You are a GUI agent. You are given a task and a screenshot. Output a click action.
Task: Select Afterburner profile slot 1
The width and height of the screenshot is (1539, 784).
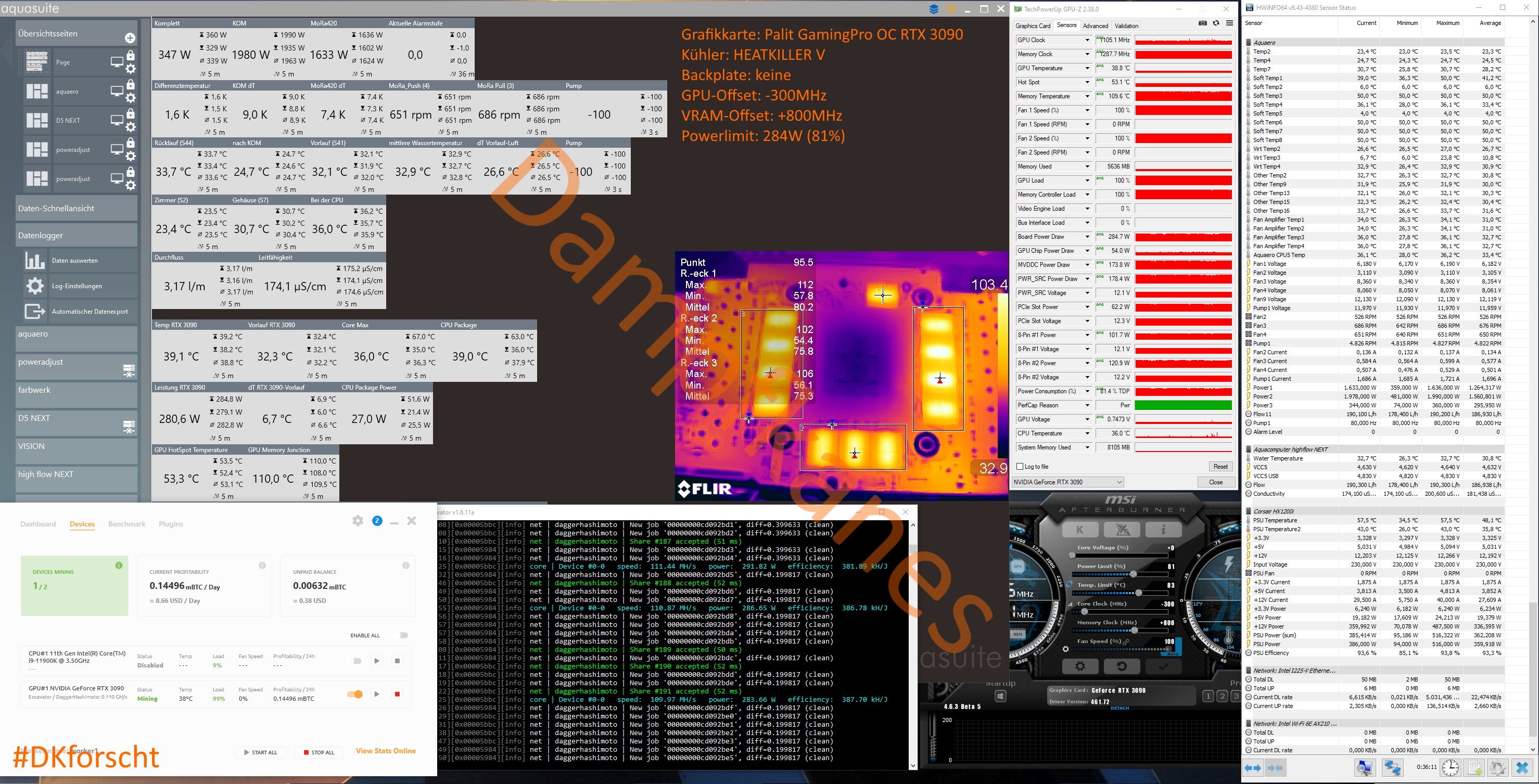1208,696
